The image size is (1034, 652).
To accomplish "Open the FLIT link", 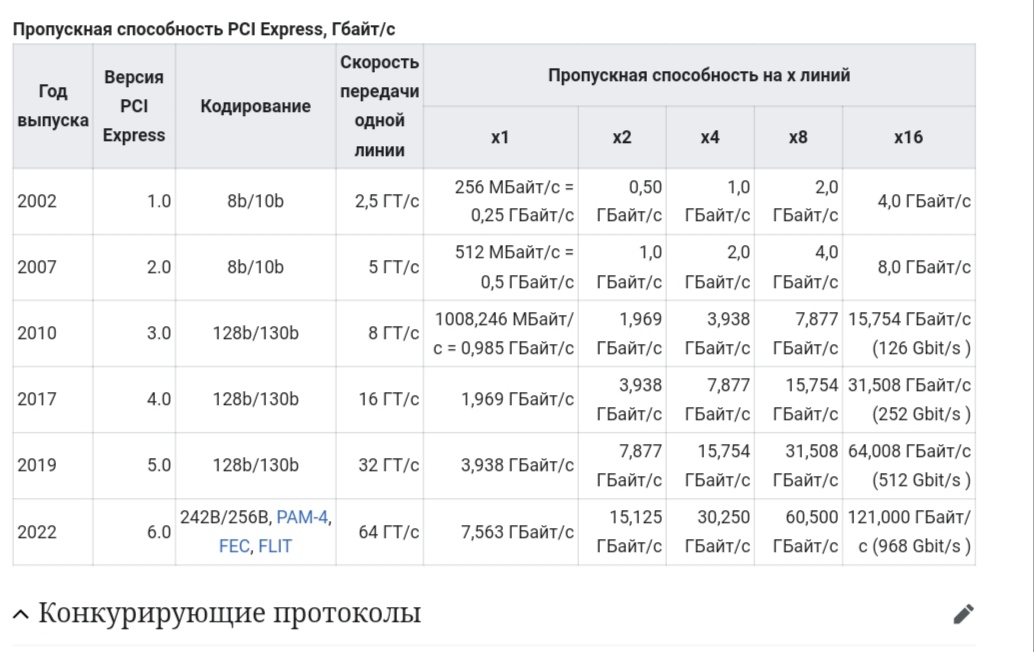I will (x=275, y=546).
